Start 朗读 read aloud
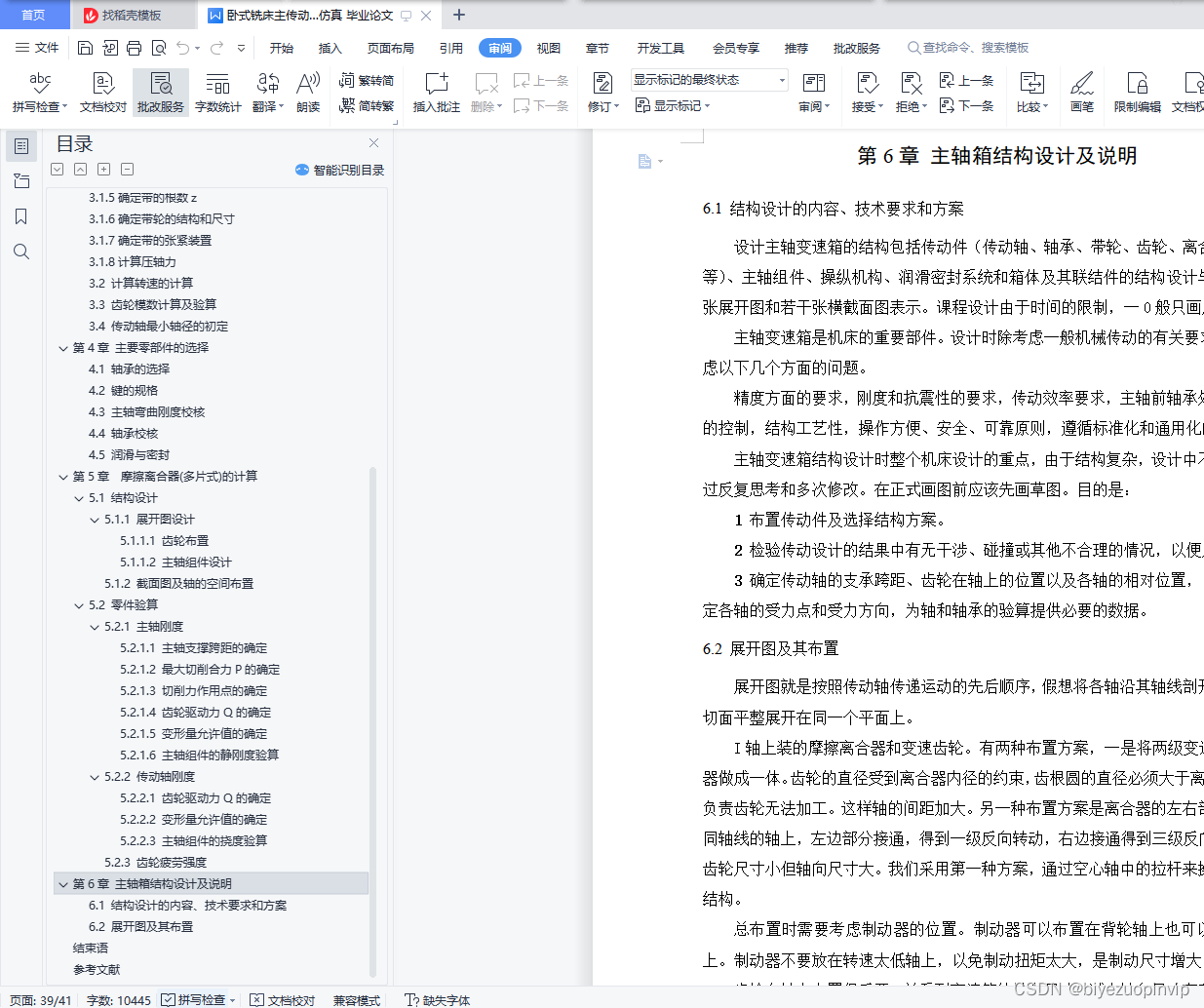 click(x=308, y=93)
